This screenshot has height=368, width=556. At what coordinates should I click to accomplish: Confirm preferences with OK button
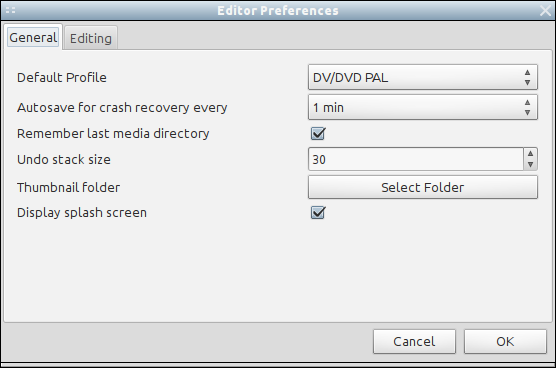pos(505,341)
